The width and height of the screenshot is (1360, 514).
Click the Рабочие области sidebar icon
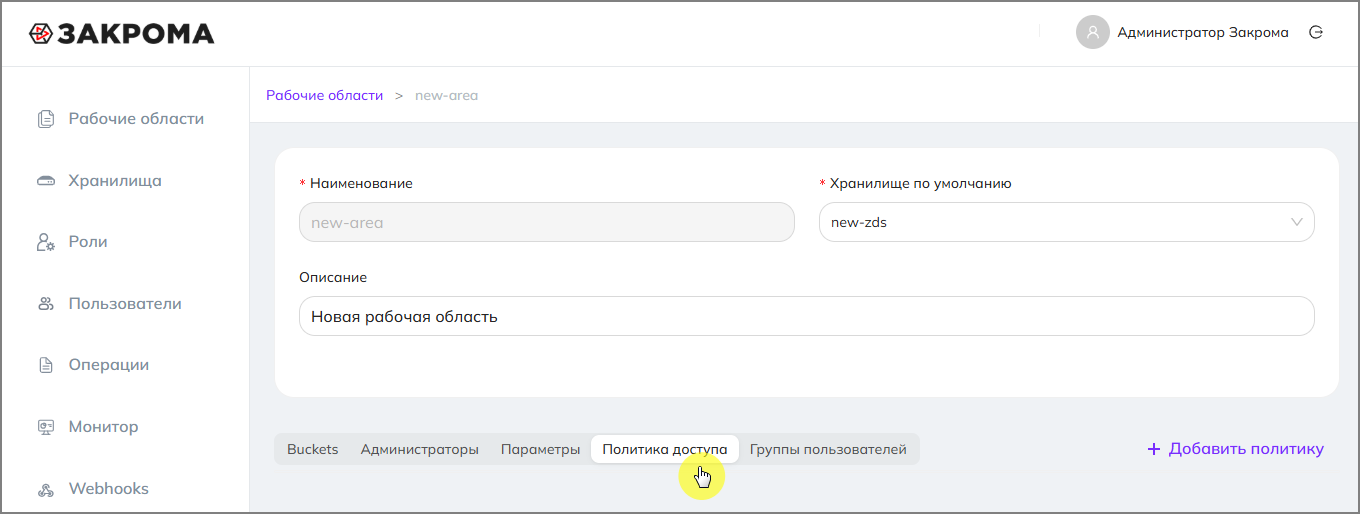click(46, 119)
